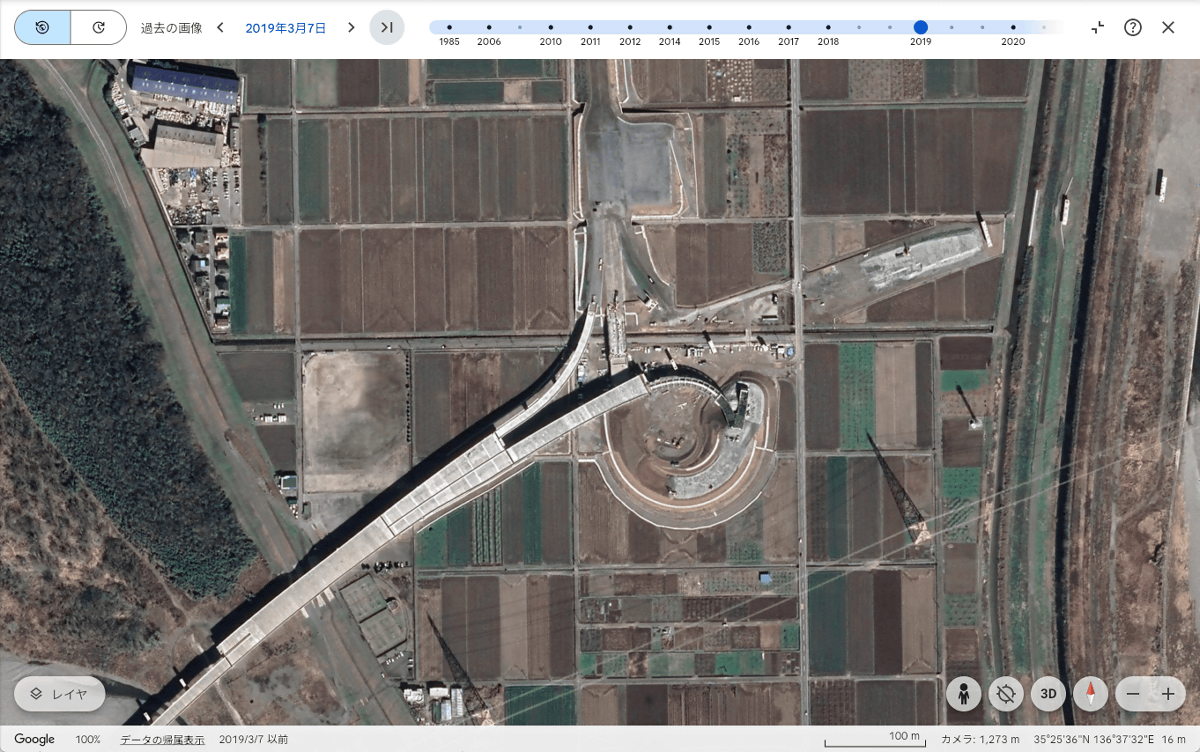Zoom in with the plus button

[x=1167, y=694]
